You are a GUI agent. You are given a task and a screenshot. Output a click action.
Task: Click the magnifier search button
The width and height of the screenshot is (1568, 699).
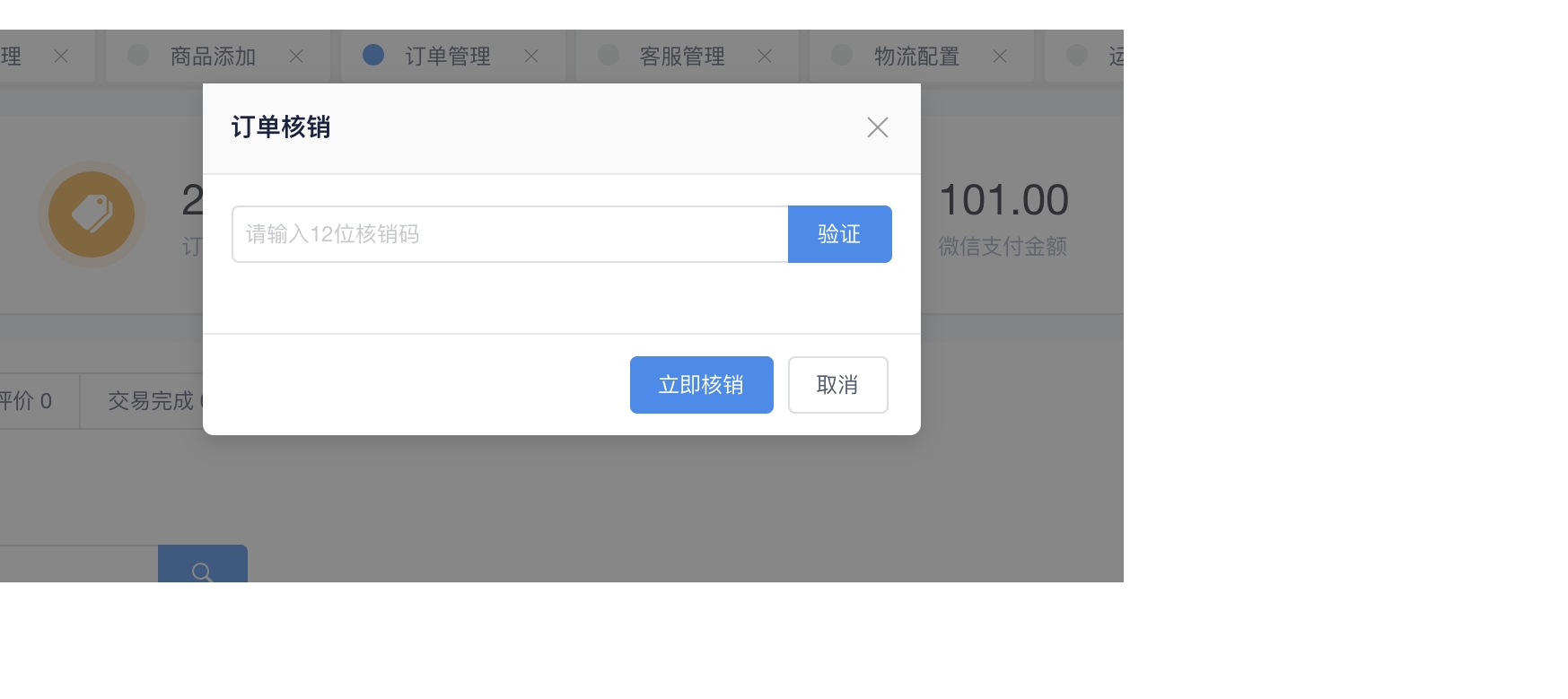coord(203,568)
